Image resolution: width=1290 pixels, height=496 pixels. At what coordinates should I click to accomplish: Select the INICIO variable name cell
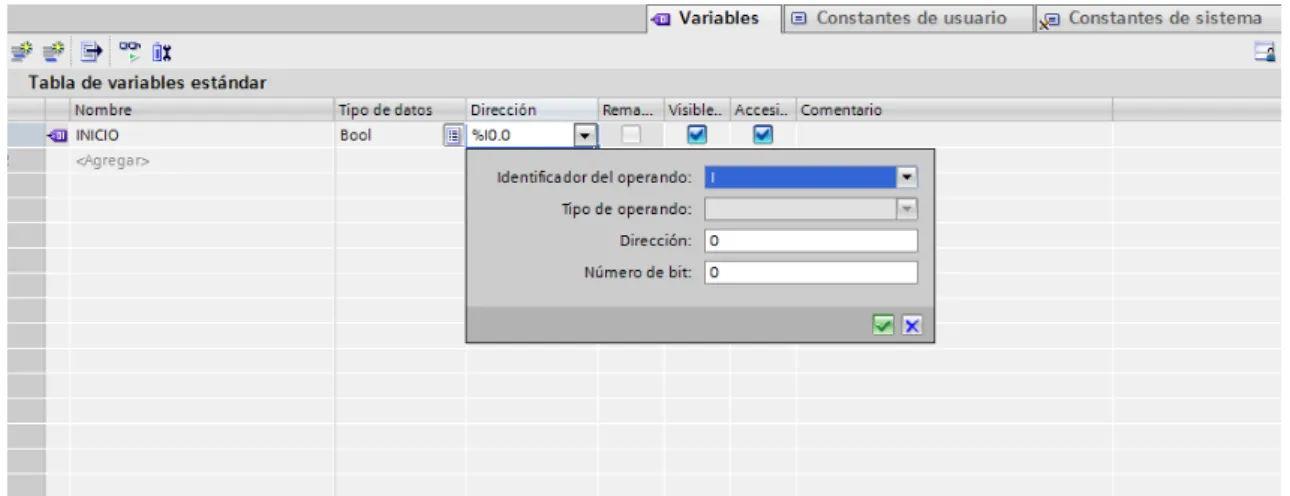pyautogui.click(x=202, y=134)
